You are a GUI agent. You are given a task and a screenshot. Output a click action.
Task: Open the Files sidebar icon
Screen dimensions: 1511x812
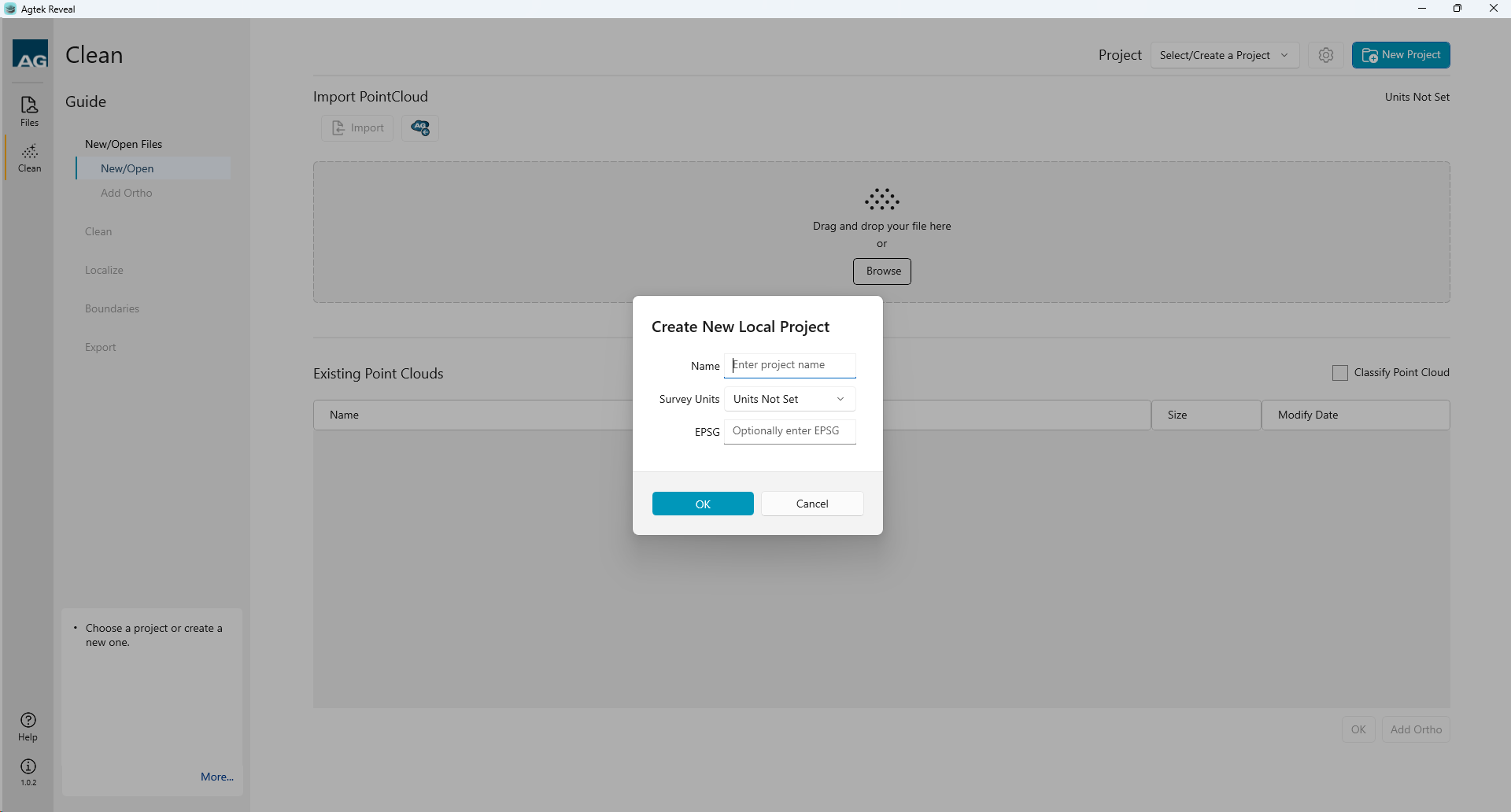29,111
